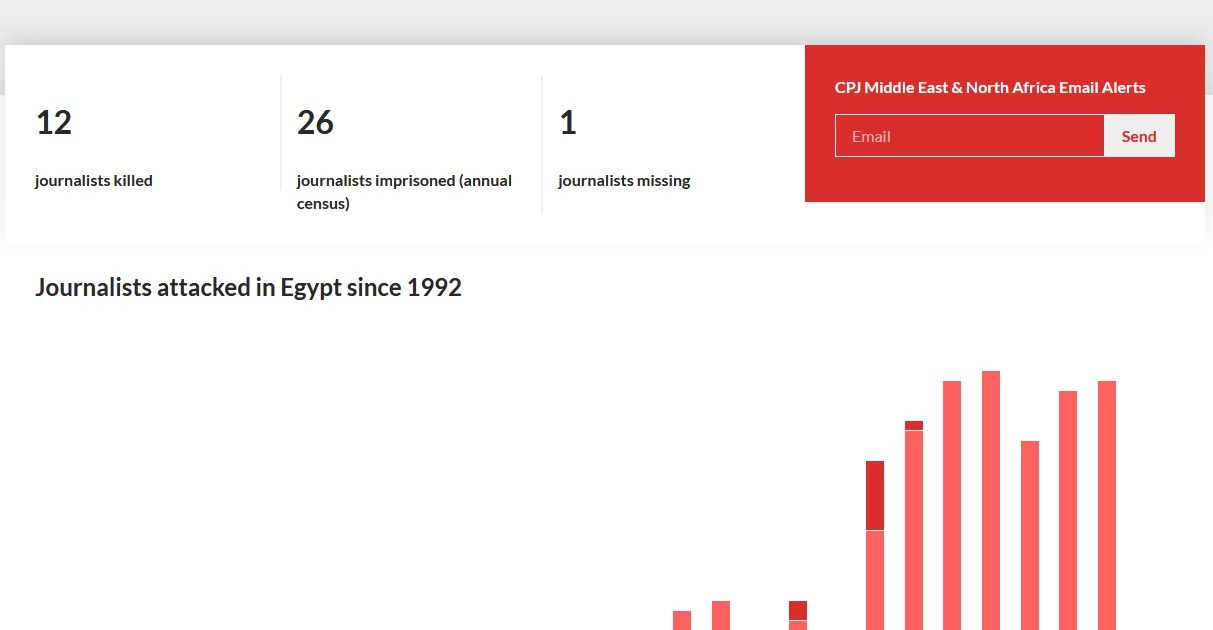Click dark red segment of third bar from left
1213x630 pixels.
click(x=798, y=610)
